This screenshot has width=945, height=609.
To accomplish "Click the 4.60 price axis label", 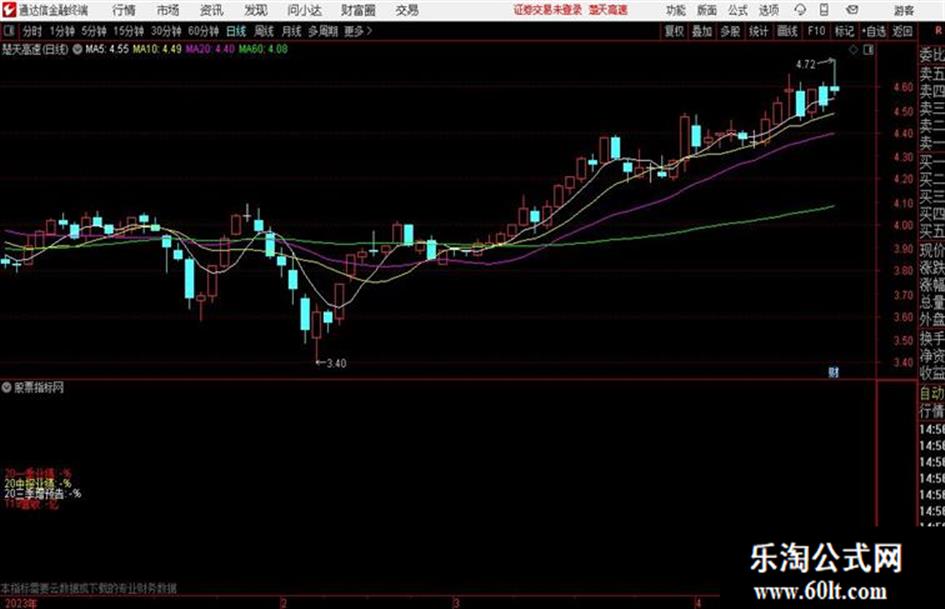I will pyautogui.click(x=903, y=87).
